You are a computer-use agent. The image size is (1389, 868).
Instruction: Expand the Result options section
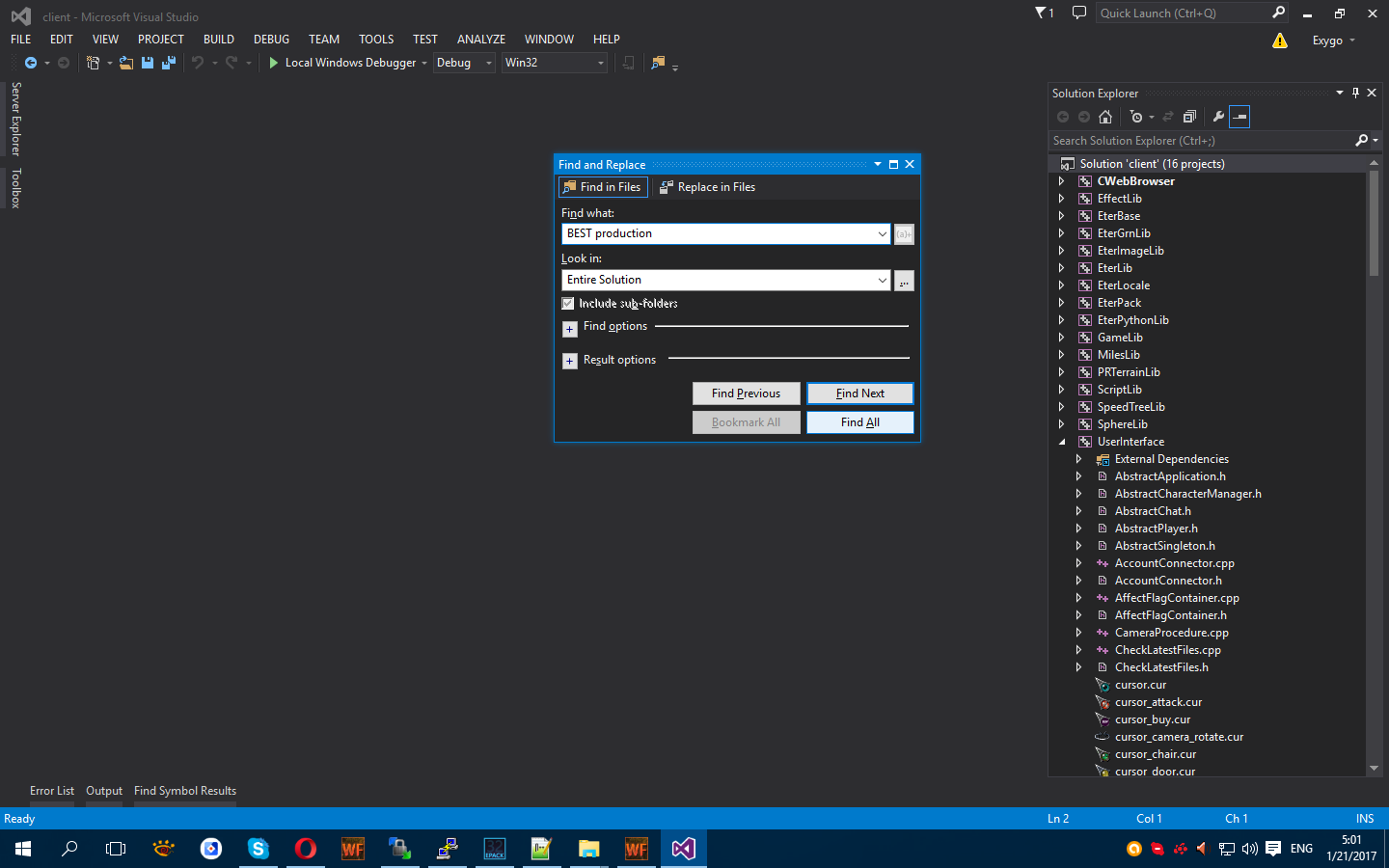point(569,362)
